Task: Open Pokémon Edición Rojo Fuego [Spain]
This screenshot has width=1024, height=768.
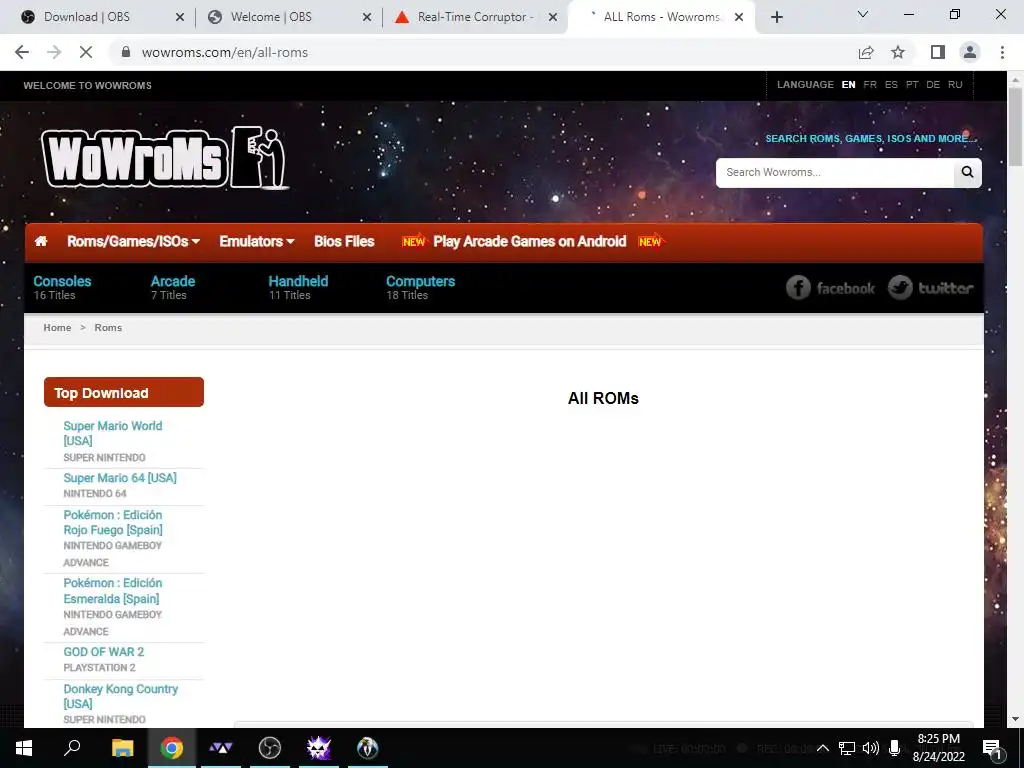Action: [113, 522]
